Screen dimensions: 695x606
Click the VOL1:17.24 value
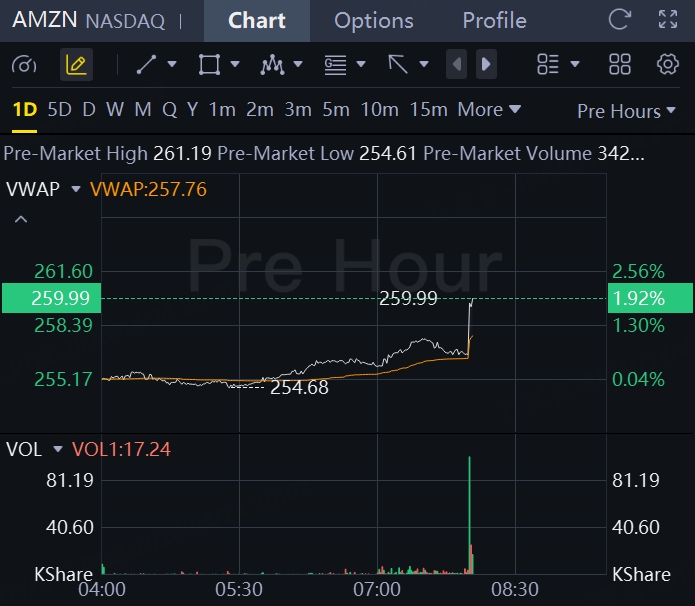121,449
